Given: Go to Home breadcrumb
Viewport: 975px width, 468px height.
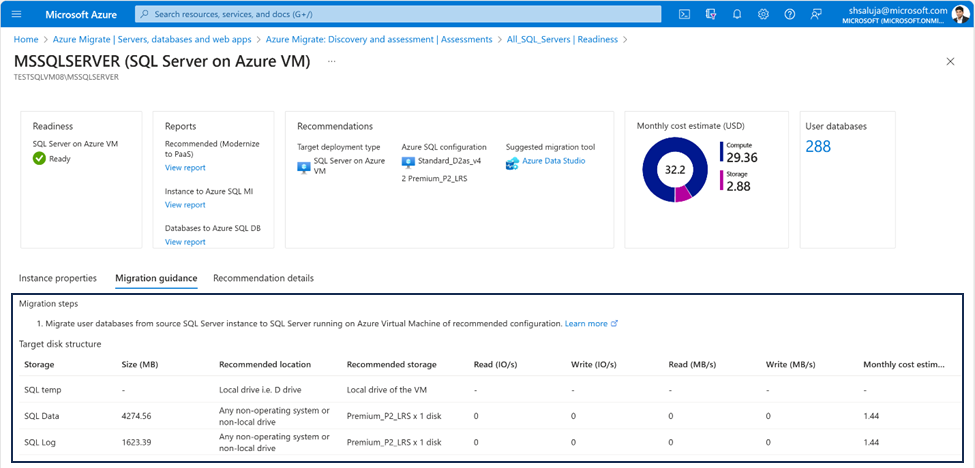Looking at the screenshot, I should (26, 39).
